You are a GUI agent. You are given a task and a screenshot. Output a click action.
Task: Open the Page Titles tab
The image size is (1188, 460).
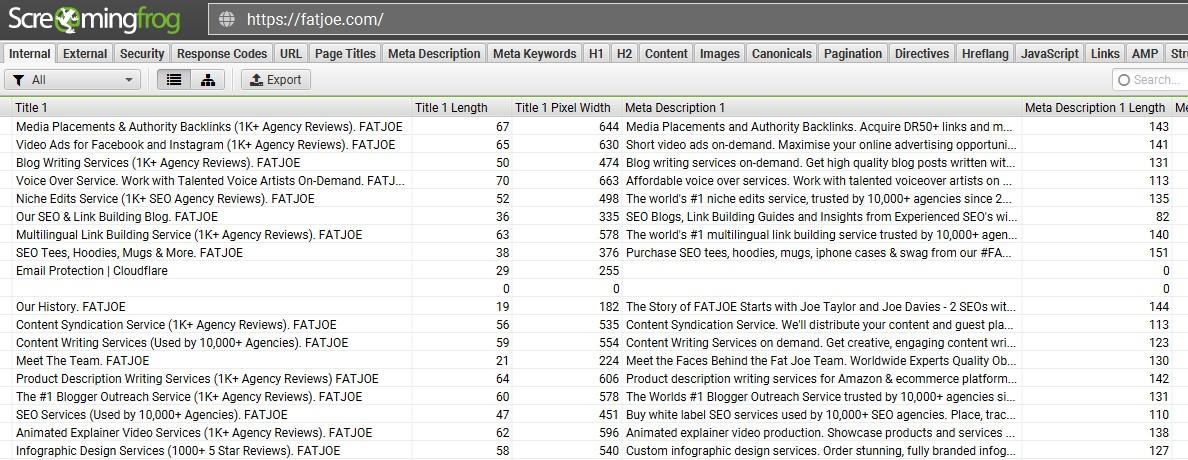point(345,53)
